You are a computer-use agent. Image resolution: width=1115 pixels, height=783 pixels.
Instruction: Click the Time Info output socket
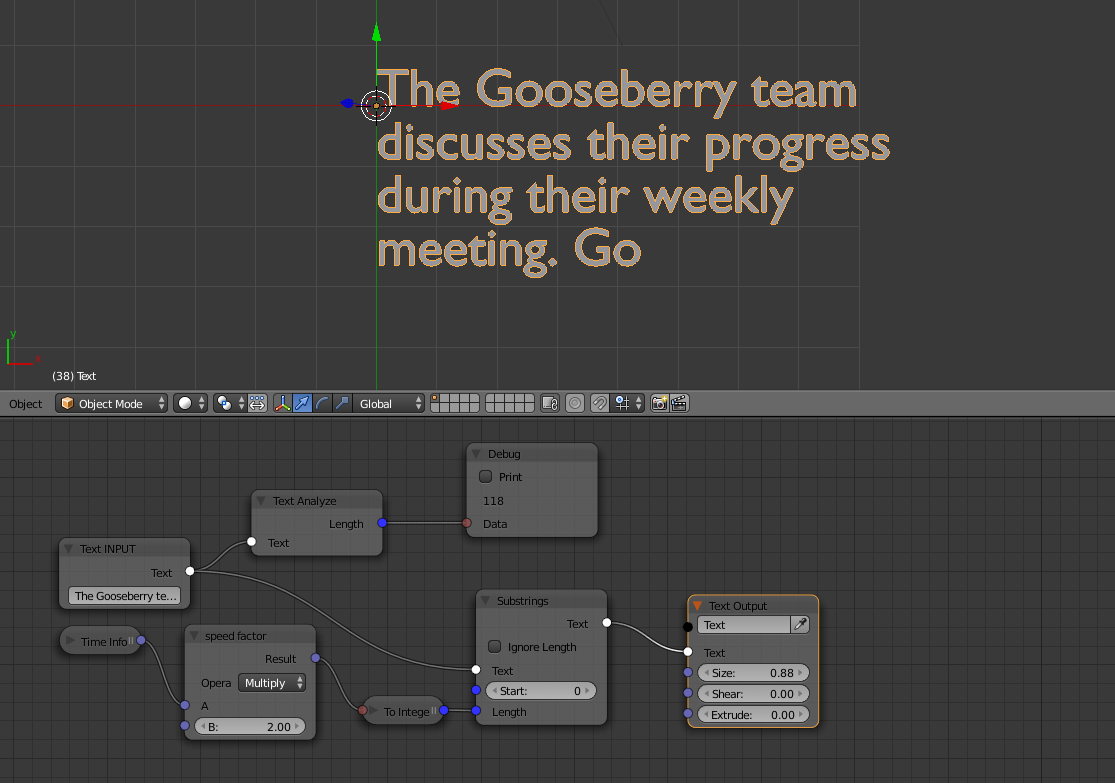(141, 640)
